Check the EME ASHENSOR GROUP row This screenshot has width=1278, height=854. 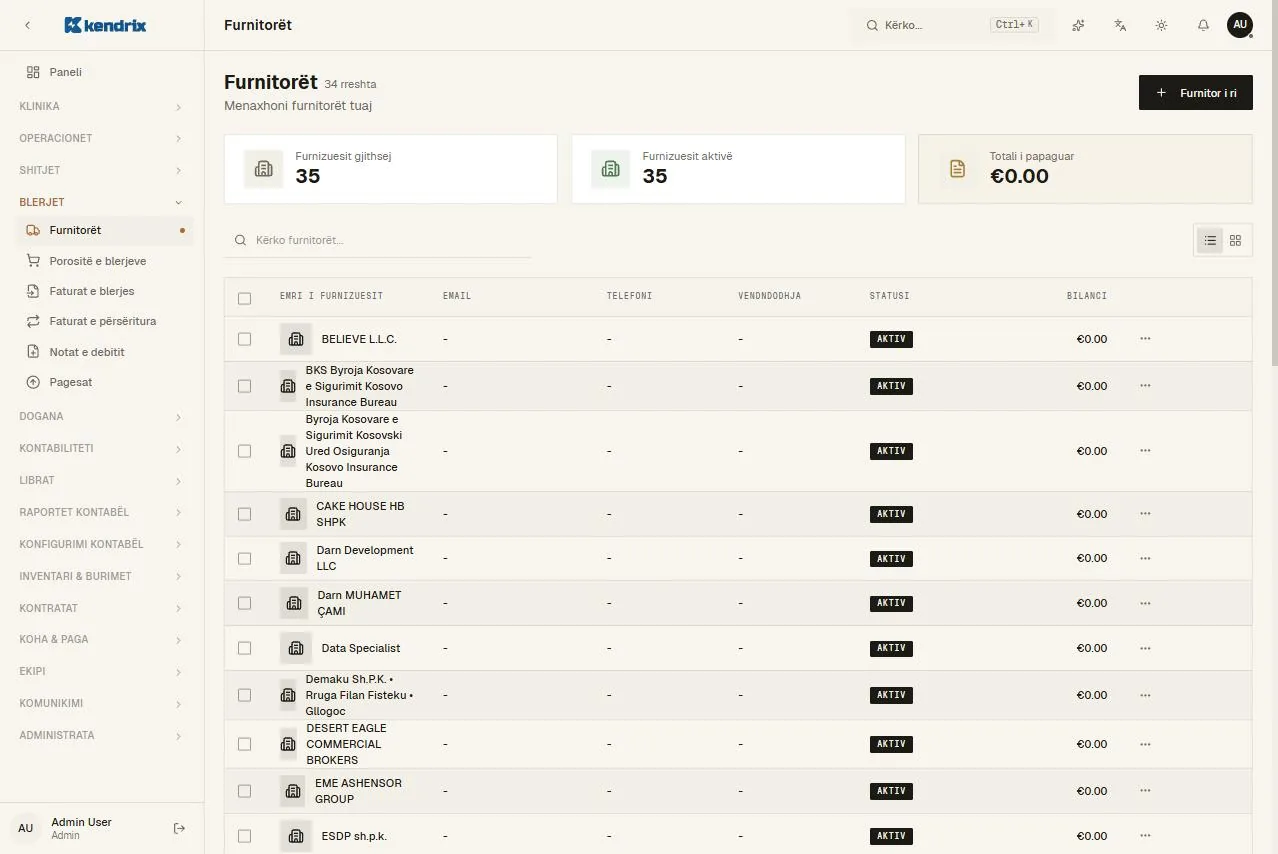(x=245, y=791)
